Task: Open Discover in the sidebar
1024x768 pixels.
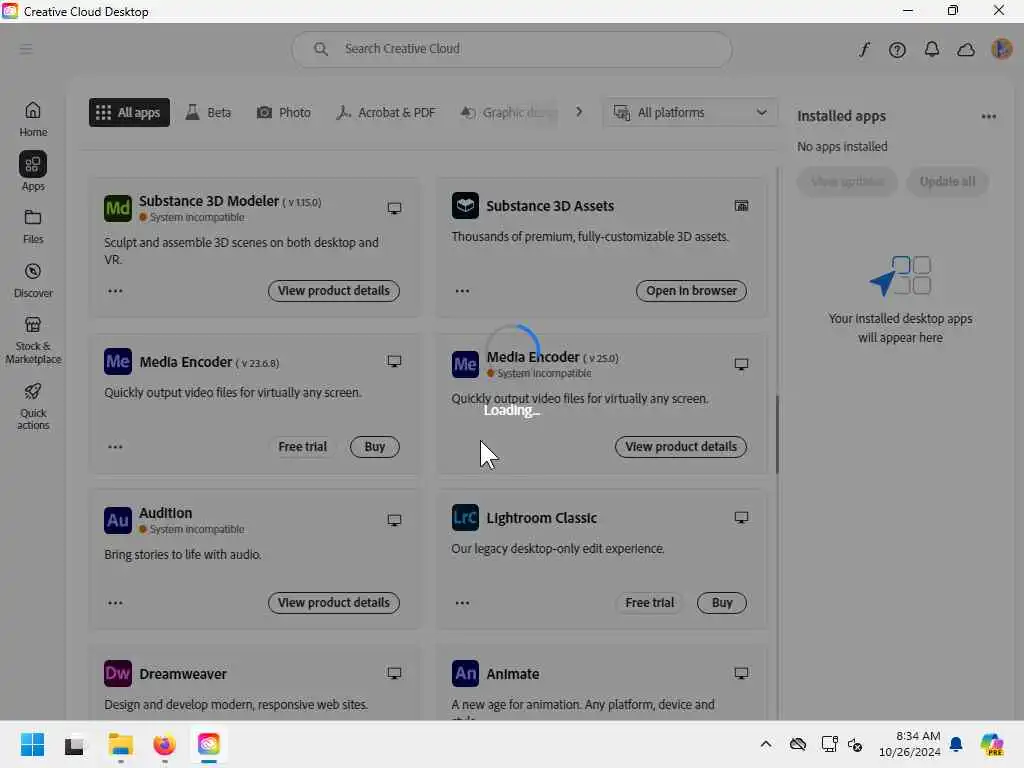Action: [x=33, y=280]
